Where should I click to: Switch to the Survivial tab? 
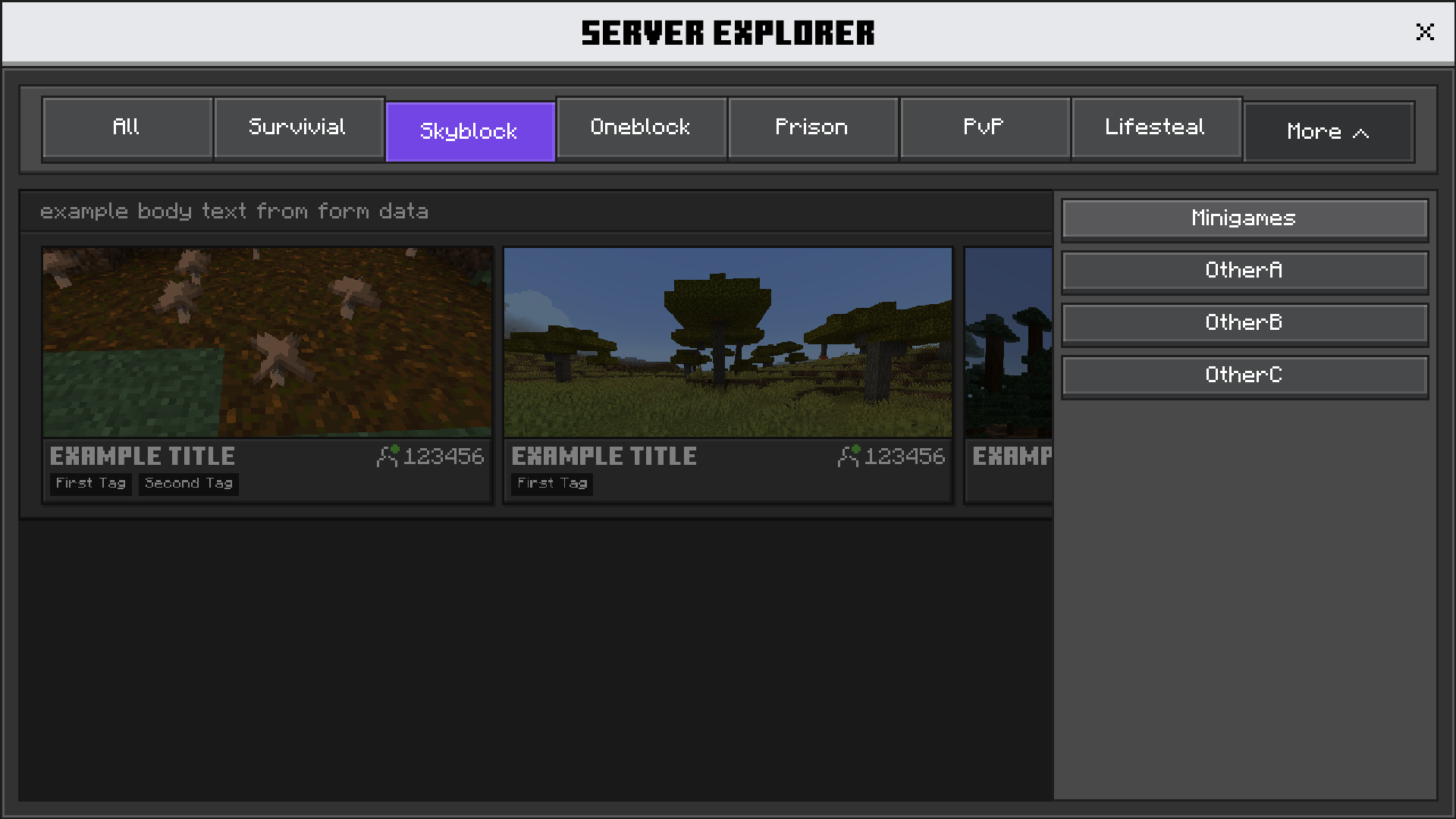pos(299,127)
